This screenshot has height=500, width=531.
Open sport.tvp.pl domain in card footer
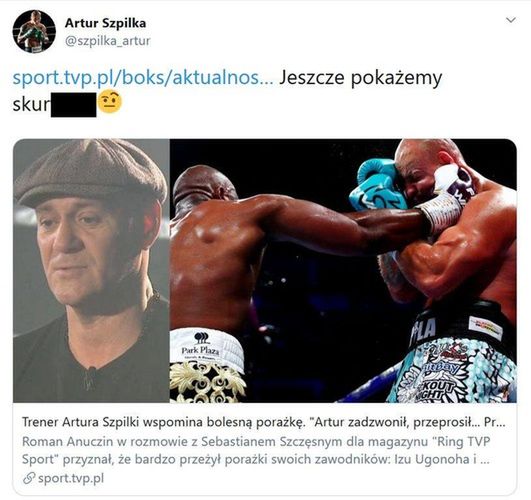[71, 478]
